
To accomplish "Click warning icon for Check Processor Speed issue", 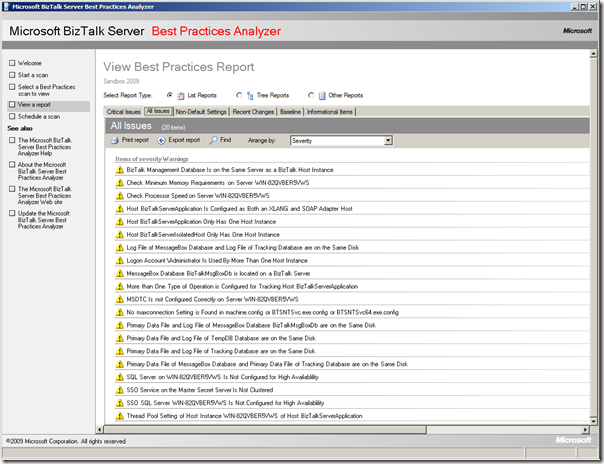I will point(120,195).
